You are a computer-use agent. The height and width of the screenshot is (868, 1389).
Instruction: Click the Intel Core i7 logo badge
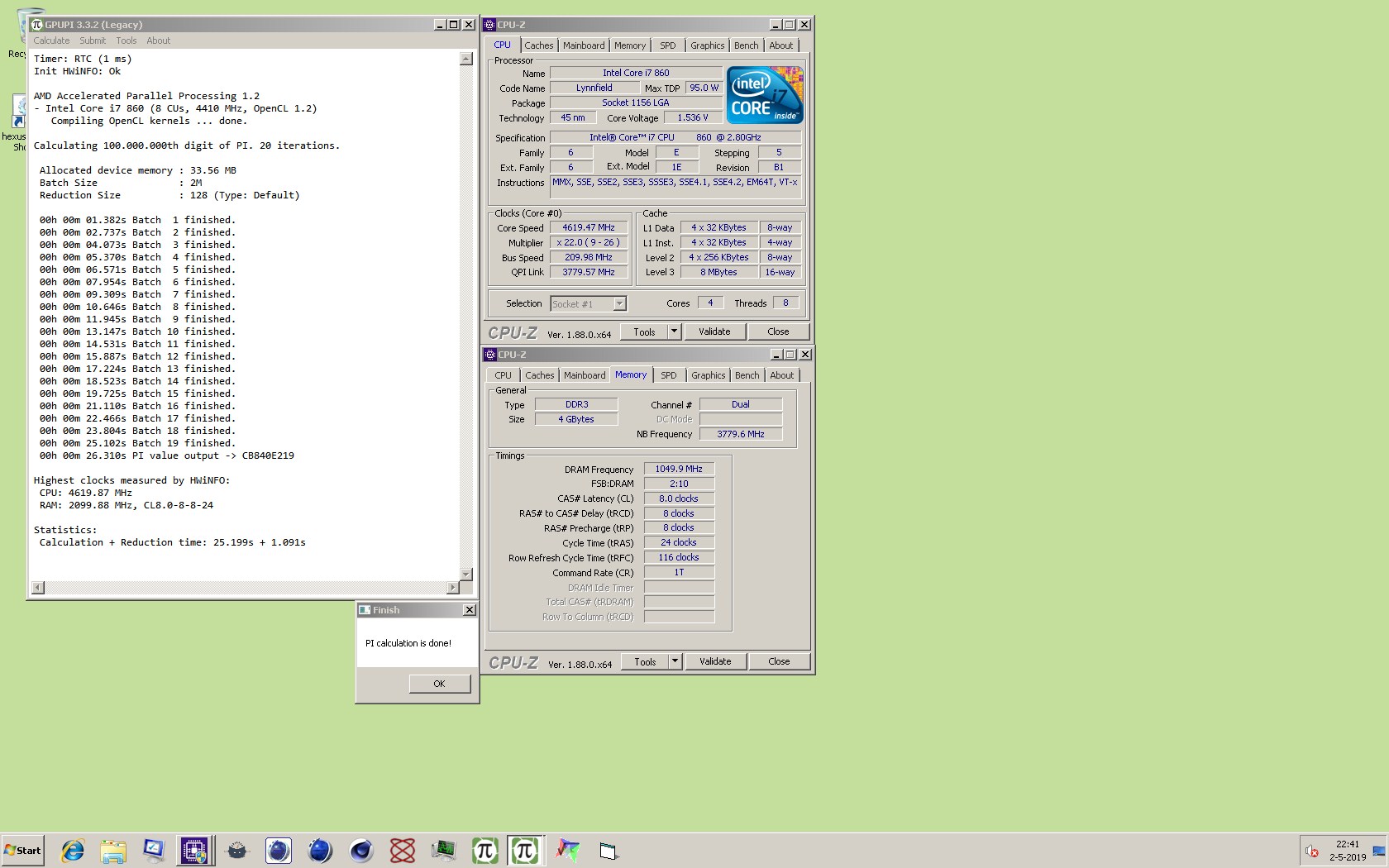pyautogui.click(x=765, y=95)
